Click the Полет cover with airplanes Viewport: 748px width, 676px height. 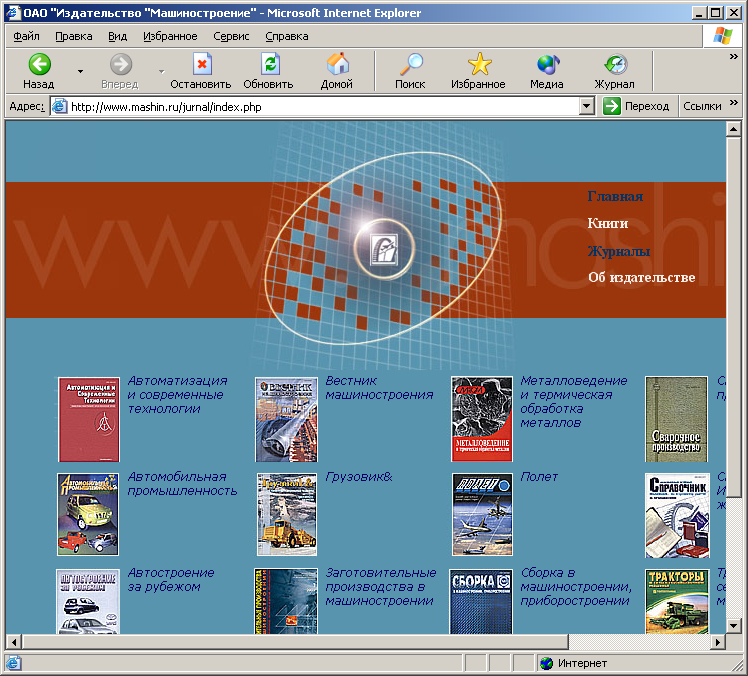(482, 514)
